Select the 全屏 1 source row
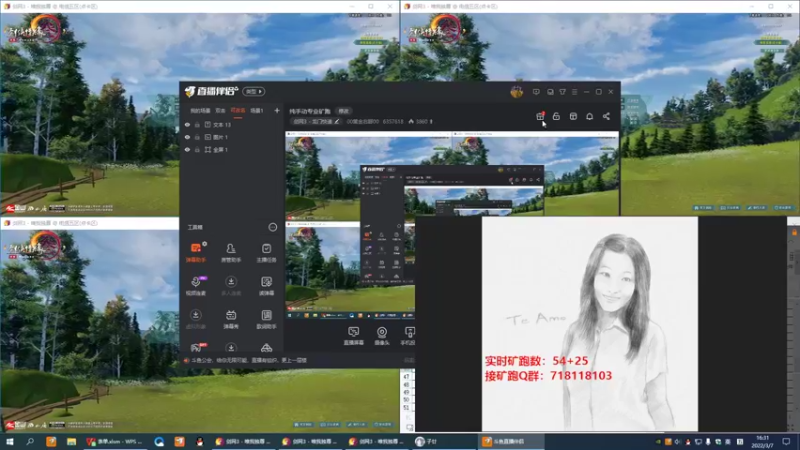Image resolution: width=800 pixels, height=450 pixels. pos(232,149)
